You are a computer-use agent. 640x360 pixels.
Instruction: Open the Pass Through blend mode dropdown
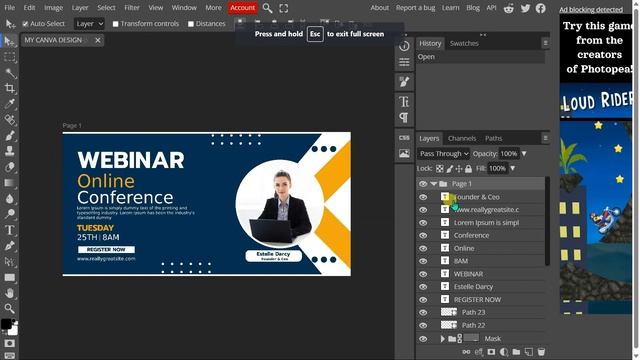(444, 153)
